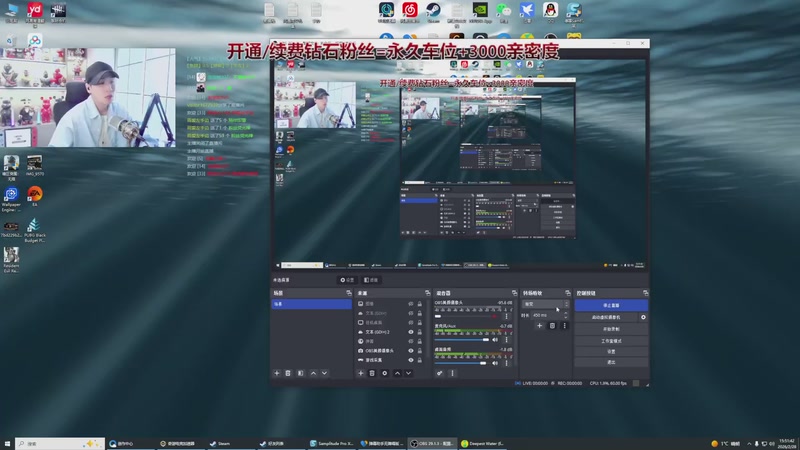
Task: Switch to Deepest Water taskbar item
Action: point(483,443)
